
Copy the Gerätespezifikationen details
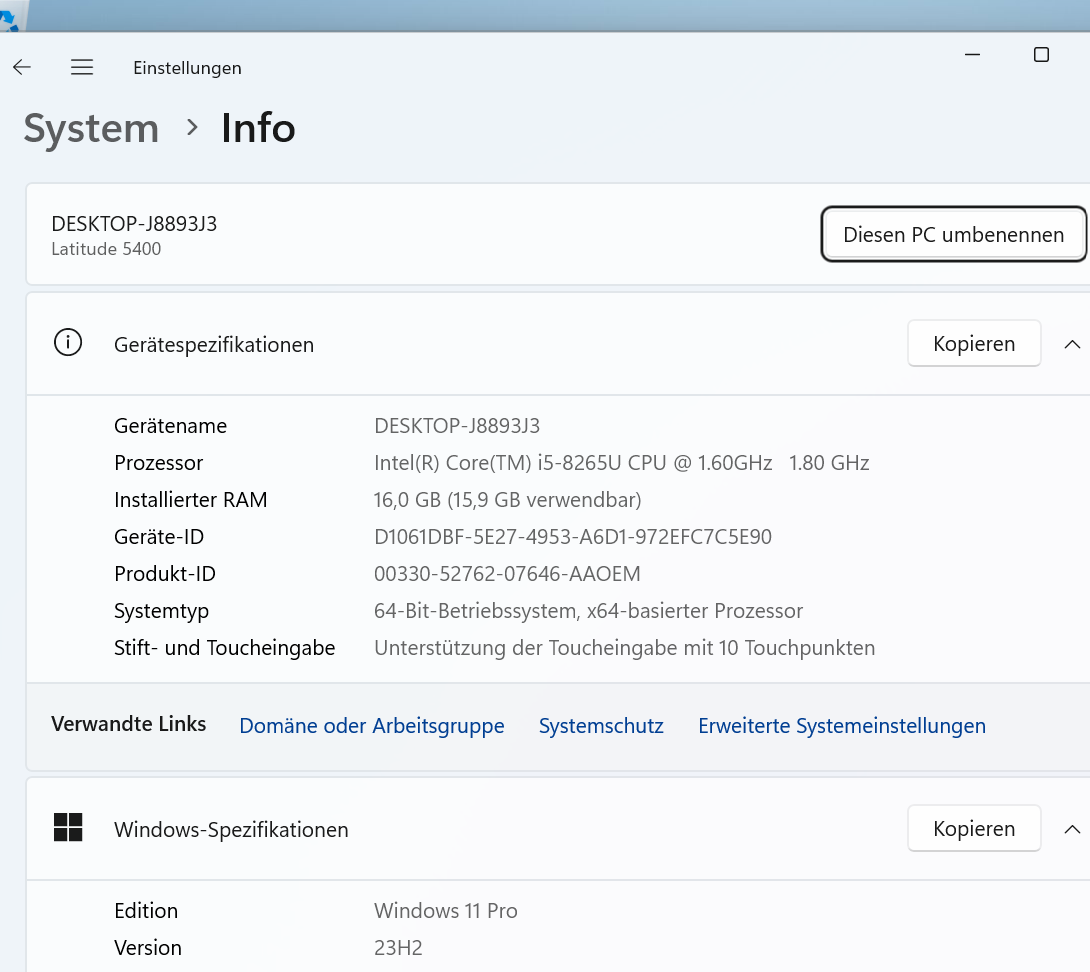974,343
